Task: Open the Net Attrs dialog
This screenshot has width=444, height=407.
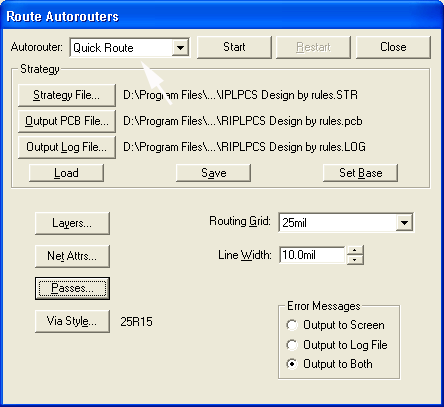Action: 72,256
